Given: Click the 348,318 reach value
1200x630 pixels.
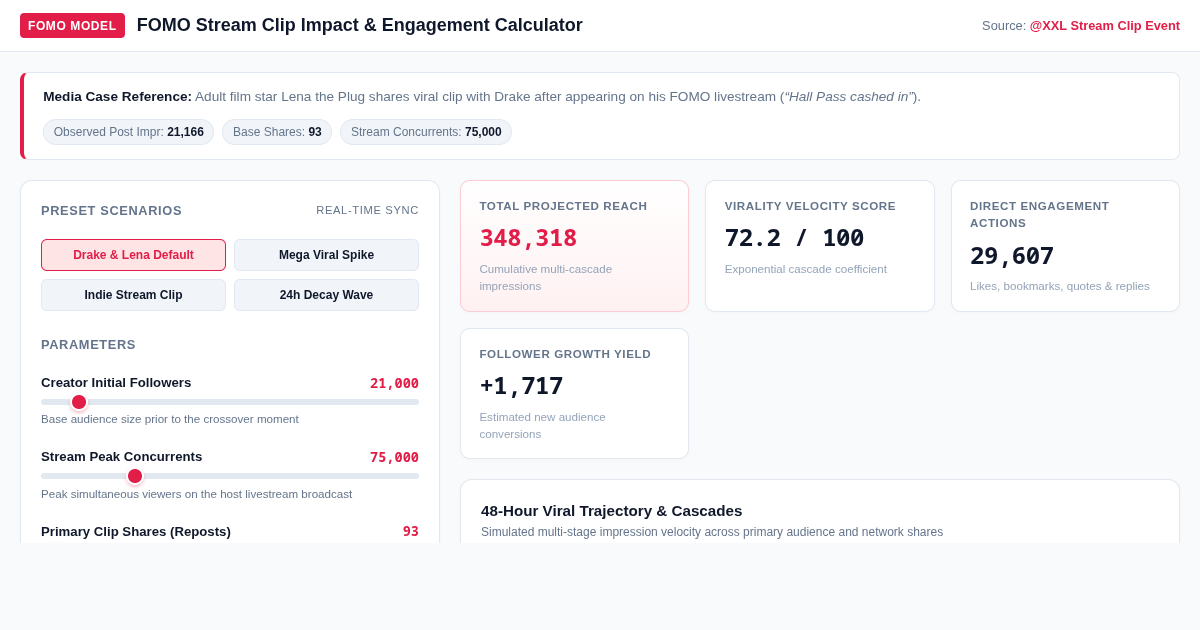Looking at the screenshot, I should (x=528, y=238).
